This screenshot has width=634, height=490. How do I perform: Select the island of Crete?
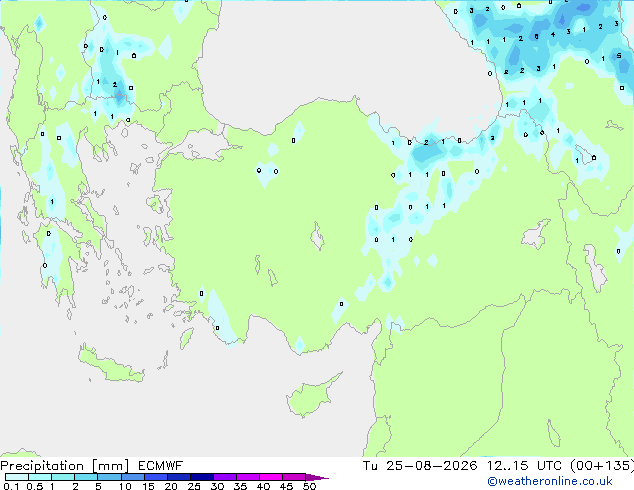[110, 365]
